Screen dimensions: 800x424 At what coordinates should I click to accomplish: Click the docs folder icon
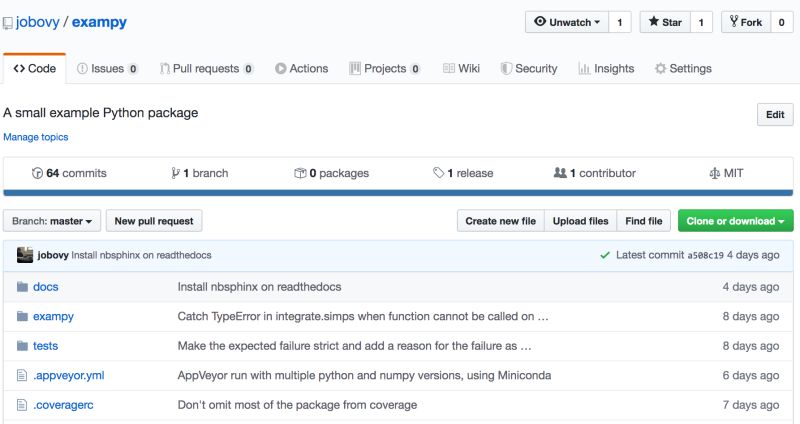[x=22, y=287]
